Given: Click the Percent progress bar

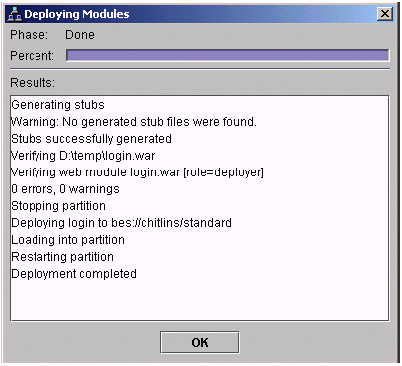Looking at the screenshot, I should pyautogui.click(x=227, y=55).
